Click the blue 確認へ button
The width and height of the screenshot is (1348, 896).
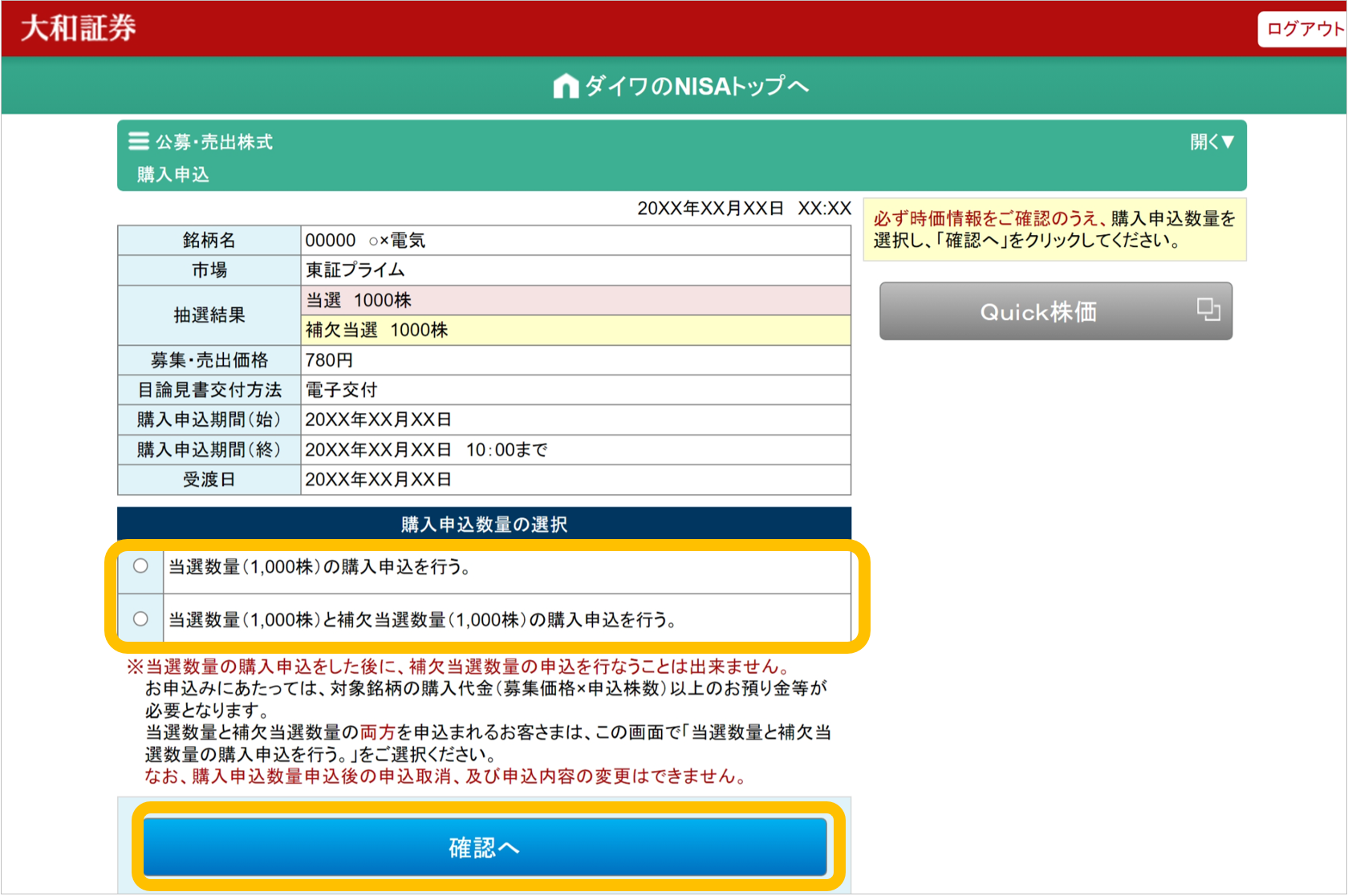click(x=485, y=847)
